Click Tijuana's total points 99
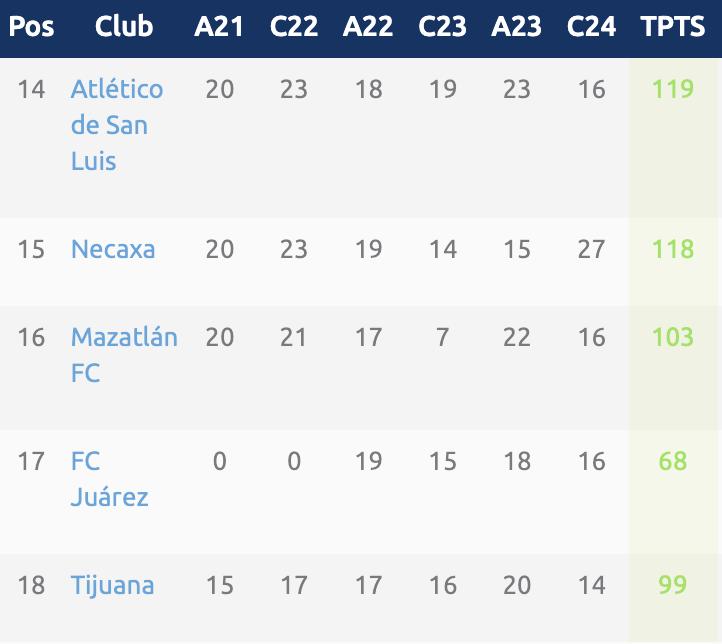722x644 pixels. click(673, 585)
